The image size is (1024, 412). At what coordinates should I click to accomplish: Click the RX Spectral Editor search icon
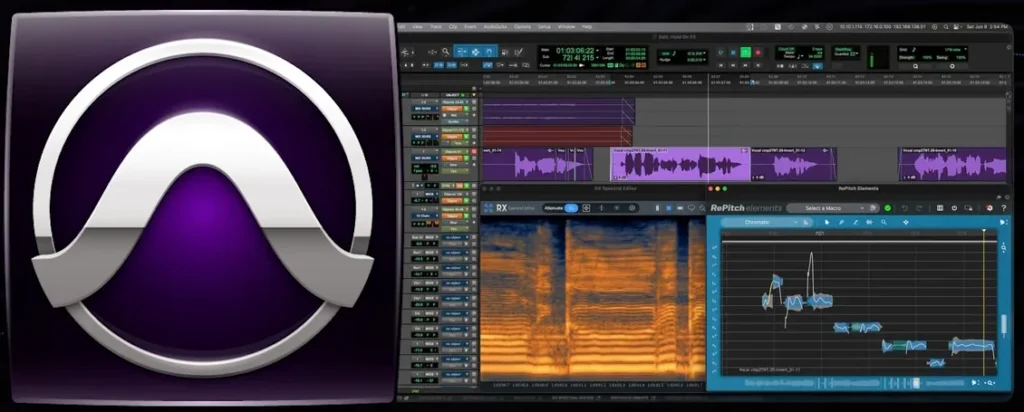tap(702, 208)
